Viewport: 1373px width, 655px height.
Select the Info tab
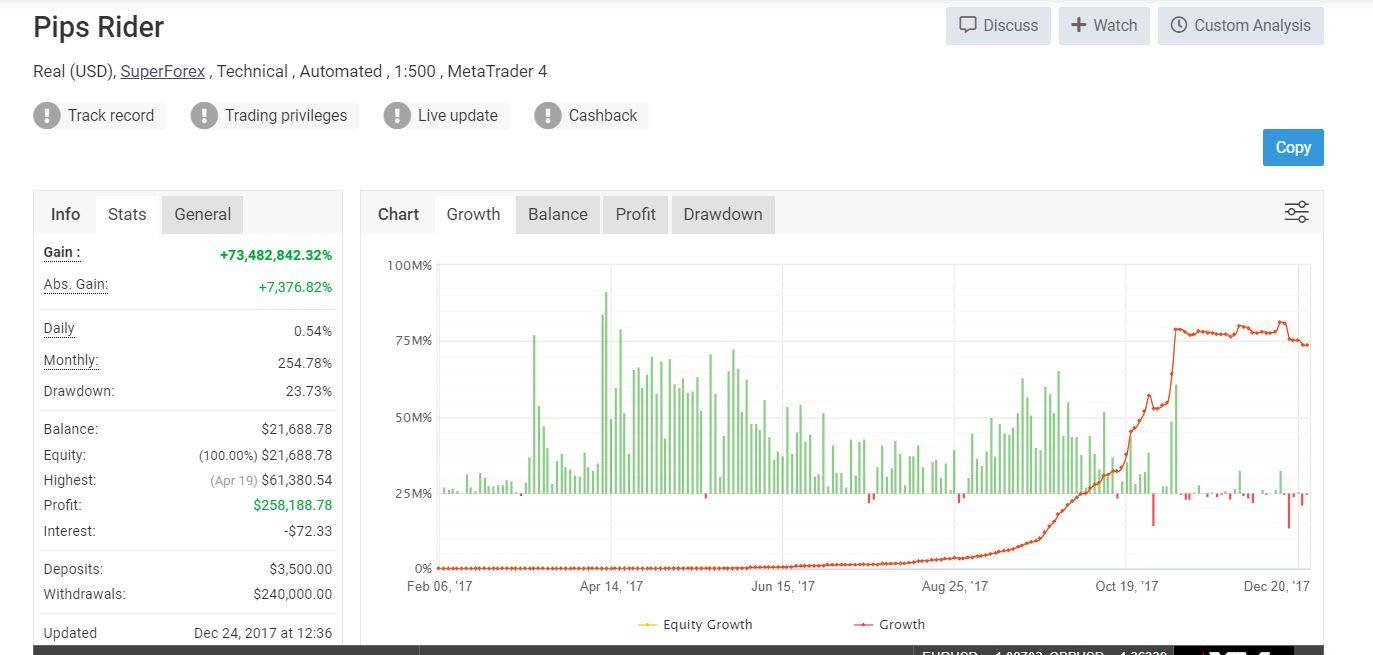(65, 214)
